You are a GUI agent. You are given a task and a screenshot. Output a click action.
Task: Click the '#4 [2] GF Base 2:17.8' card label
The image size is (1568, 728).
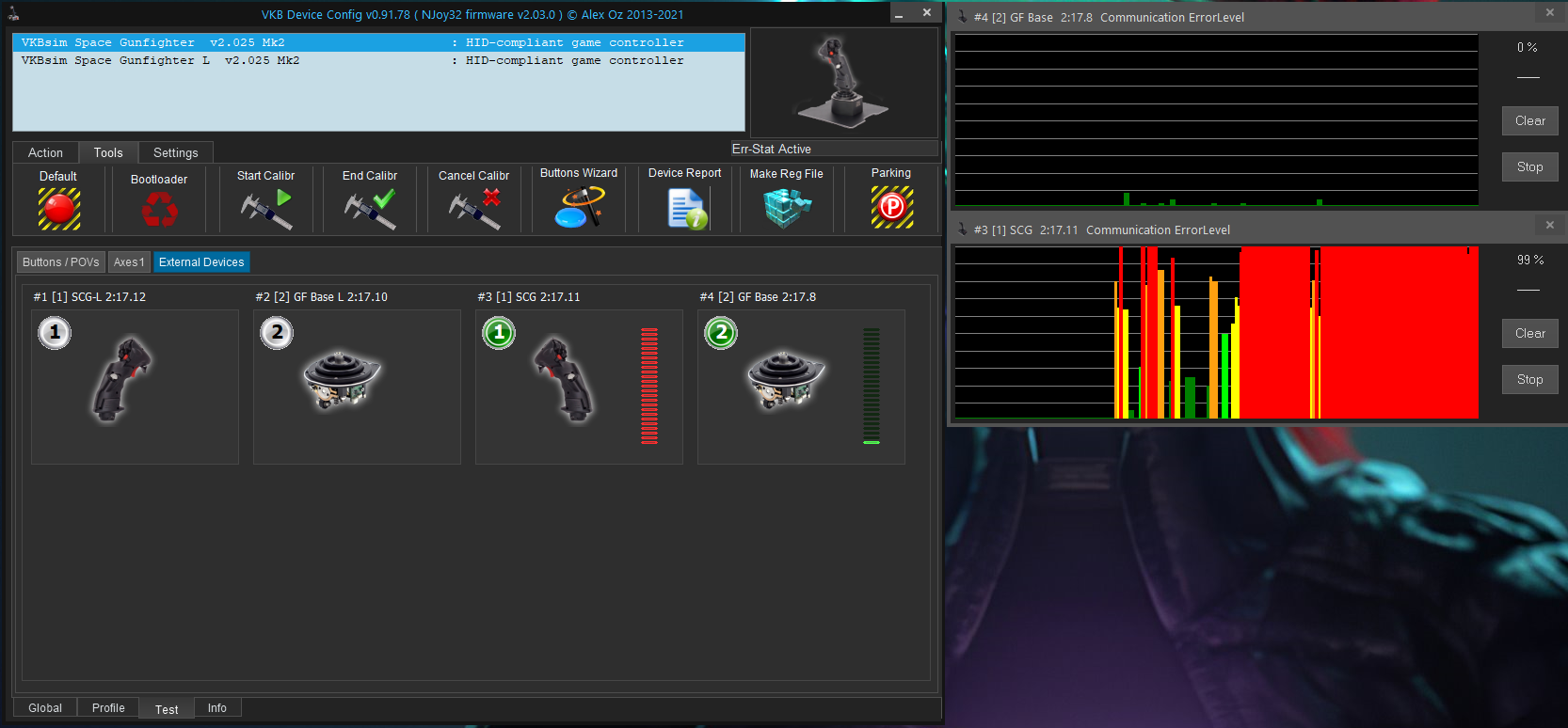758,296
